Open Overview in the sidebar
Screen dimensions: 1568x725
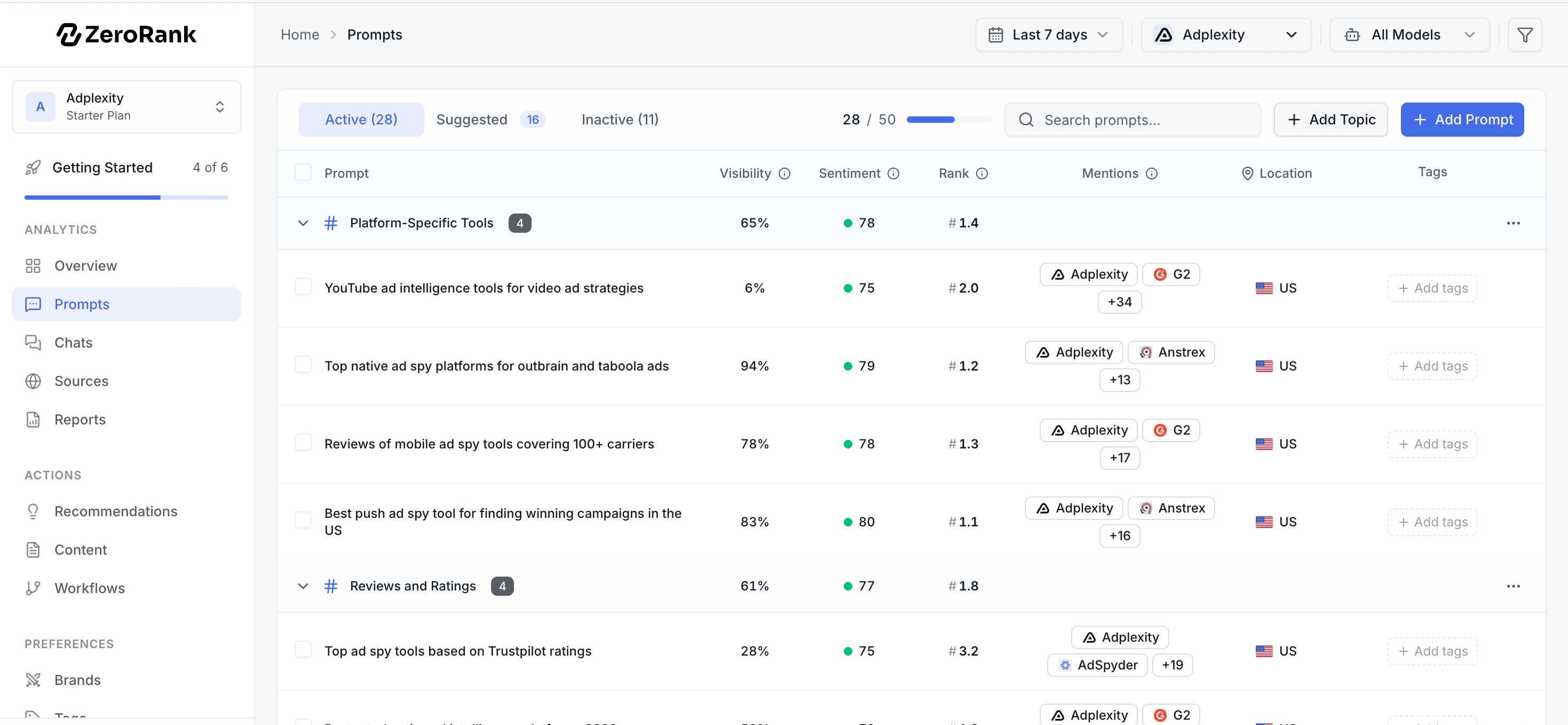coord(126,266)
